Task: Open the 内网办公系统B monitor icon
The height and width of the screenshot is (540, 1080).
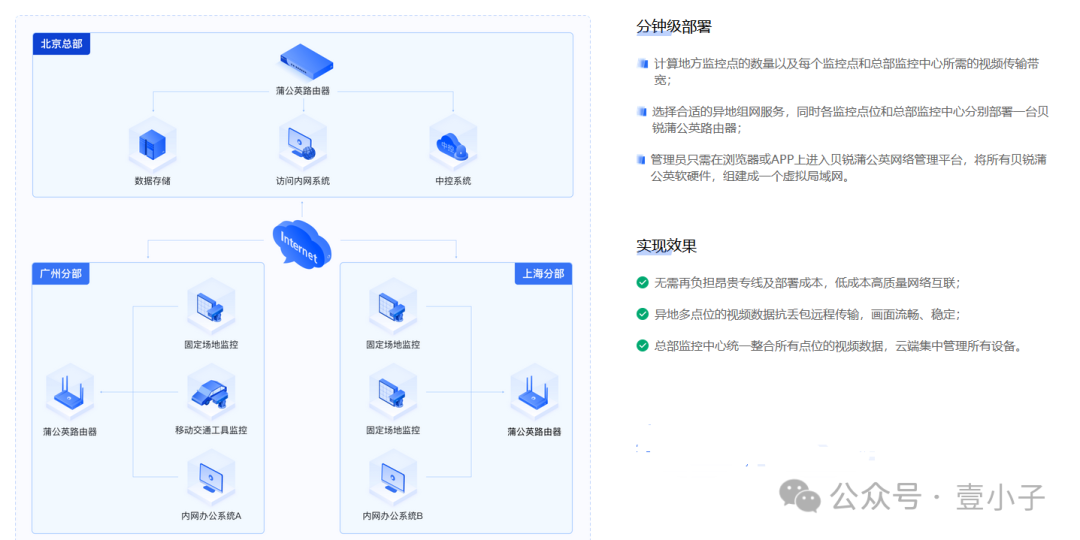Action: (x=393, y=475)
